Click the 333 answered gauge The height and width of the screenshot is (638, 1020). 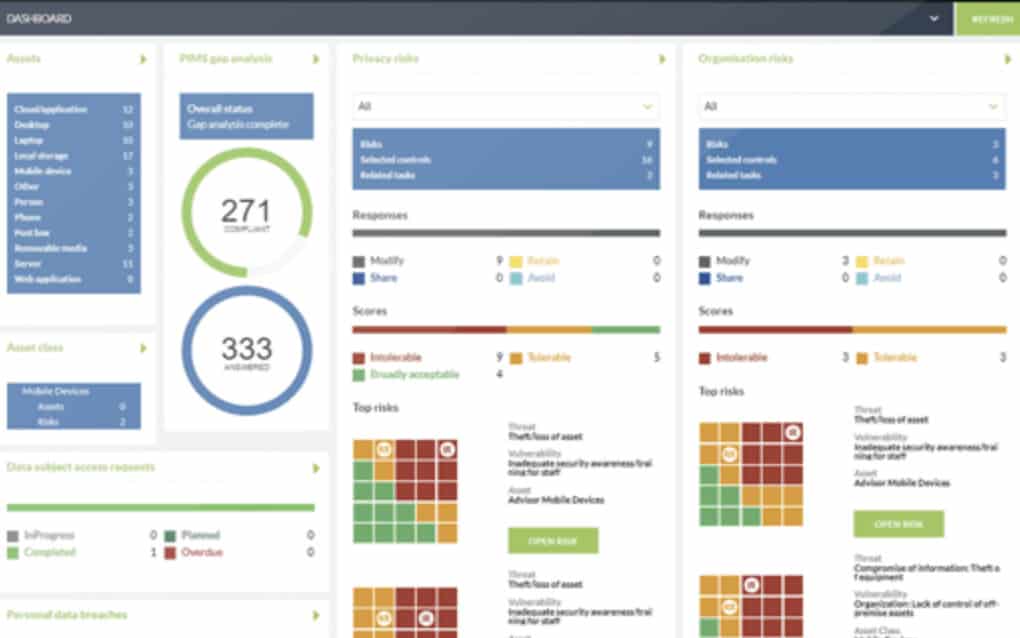point(247,351)
